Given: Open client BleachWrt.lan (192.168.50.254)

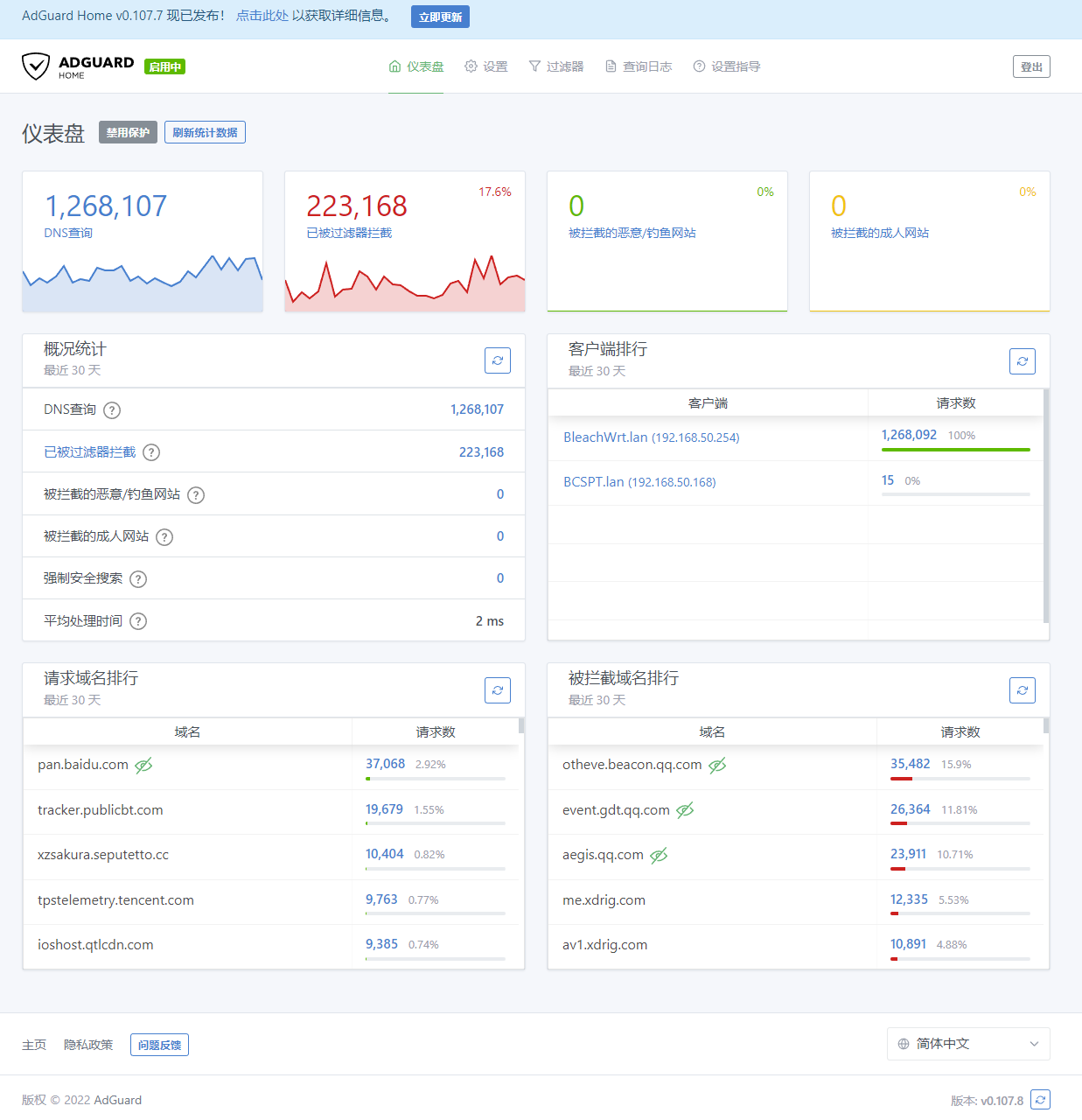Looking at the screenshot, I should click(652, 437).
